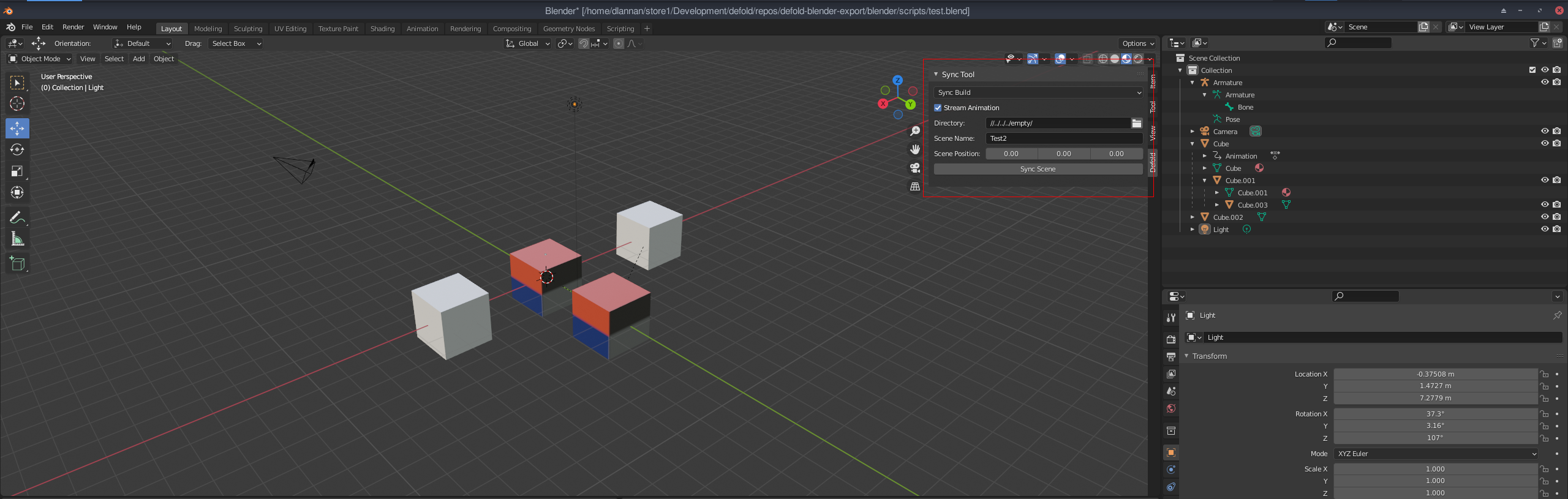The height and width of the screenshot is (499, 1568).
Task: Switch to the Shading workspace tab
Action: click(382, 29)
